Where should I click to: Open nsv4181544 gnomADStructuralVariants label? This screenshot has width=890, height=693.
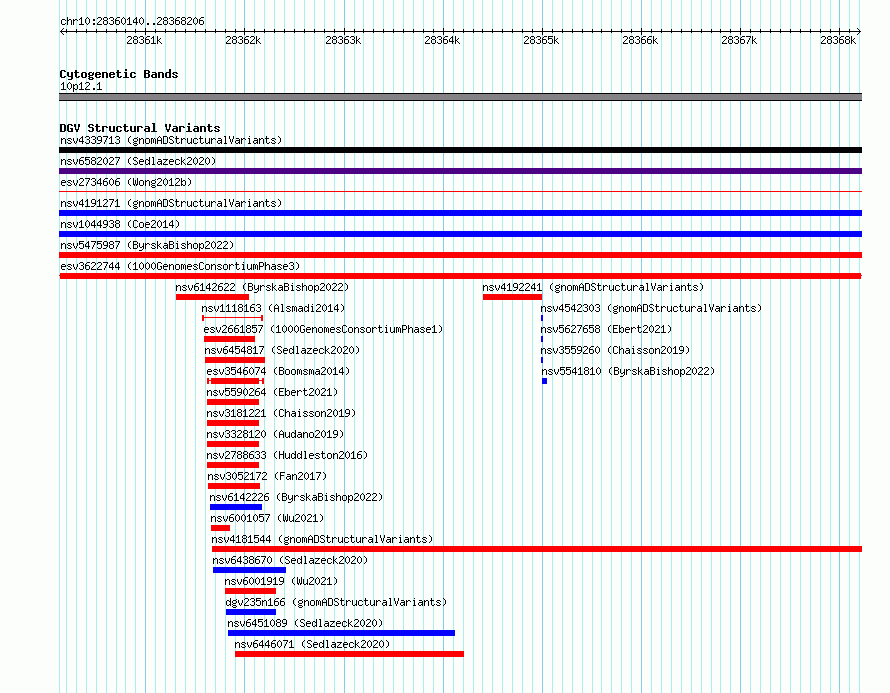[x=322, y=539]
